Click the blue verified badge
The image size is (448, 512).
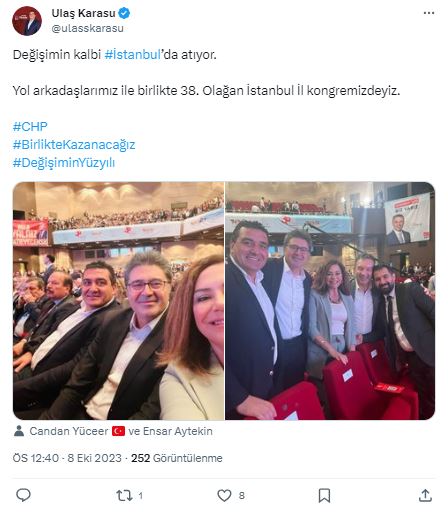124,13
